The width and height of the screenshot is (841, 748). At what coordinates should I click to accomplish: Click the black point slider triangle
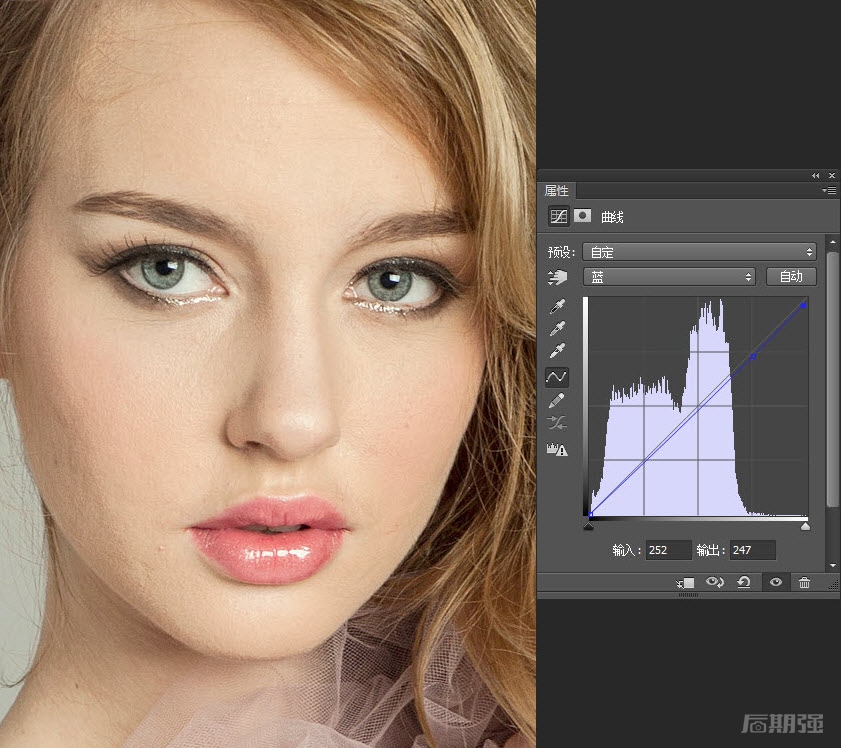click(588, 527)
